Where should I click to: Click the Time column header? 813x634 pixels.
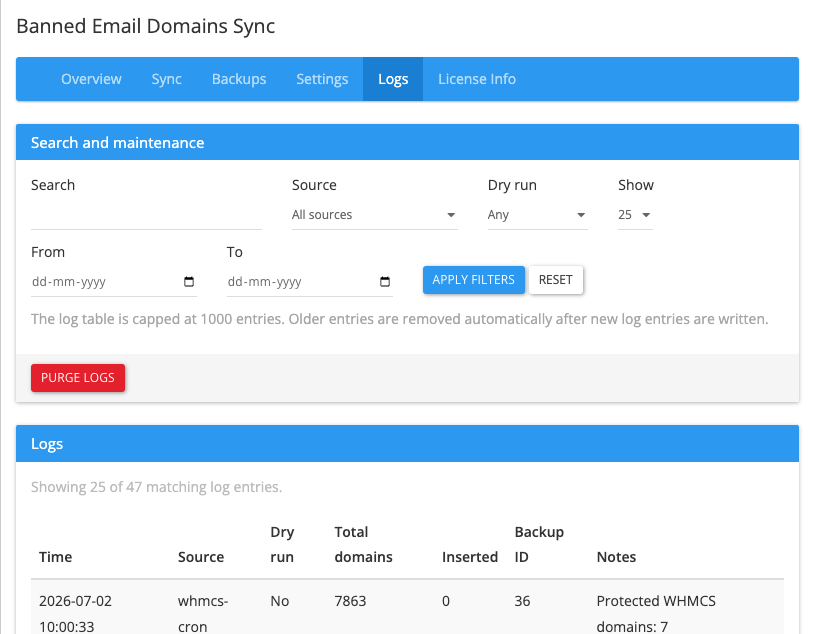click(55, 557)
